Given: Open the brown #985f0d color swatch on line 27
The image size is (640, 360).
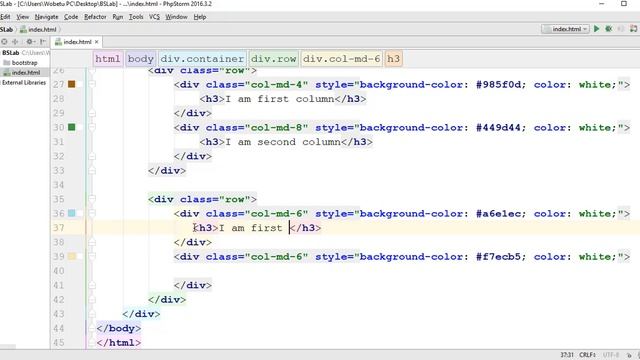Looking at the screenshot, I should [x=71, y=84].
